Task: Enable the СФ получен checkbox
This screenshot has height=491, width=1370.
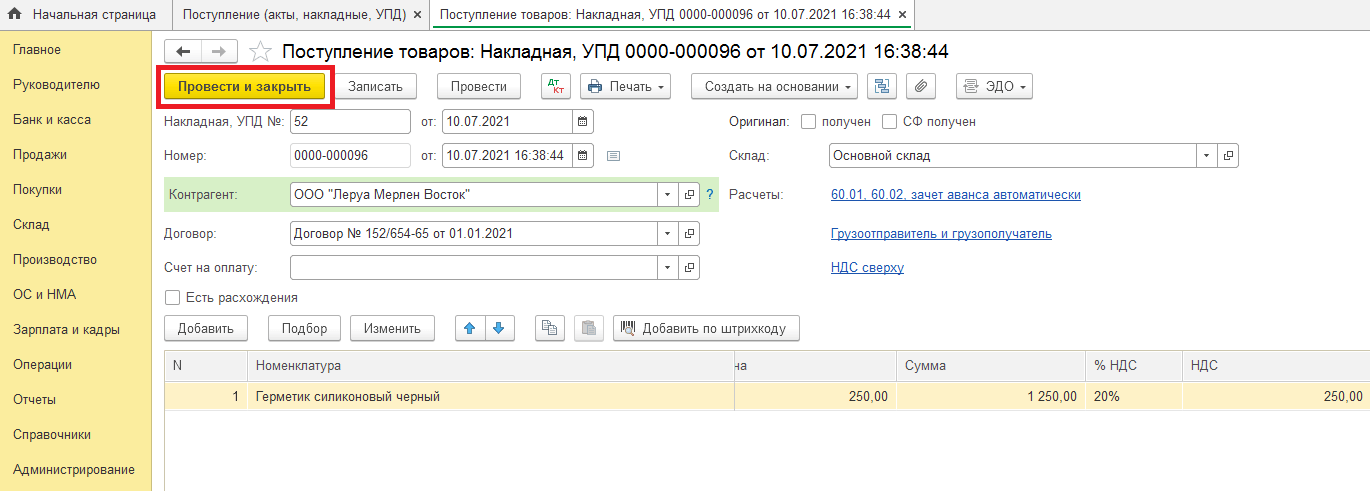Action: (889, 122)
